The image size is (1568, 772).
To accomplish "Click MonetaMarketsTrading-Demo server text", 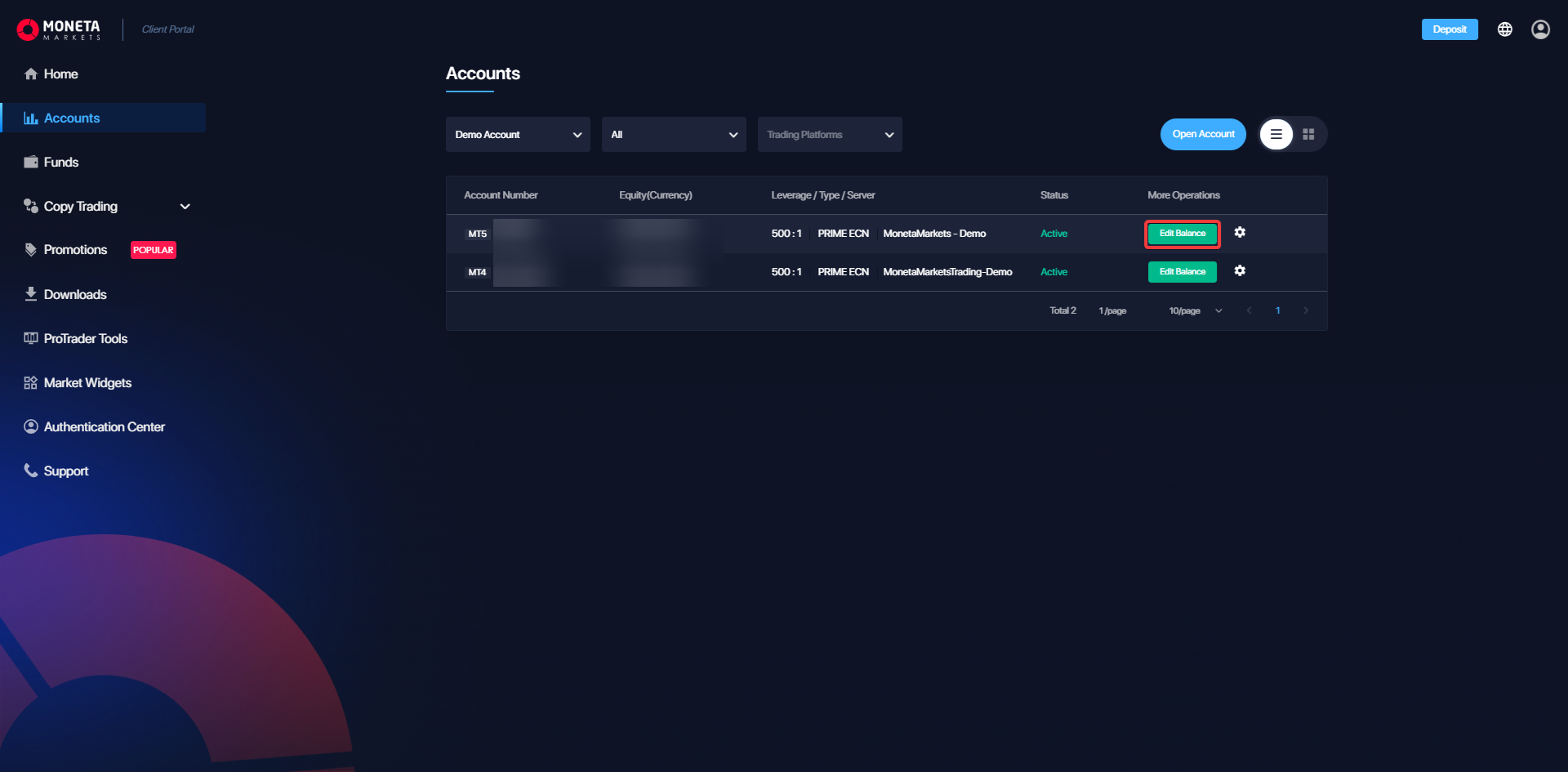I will 947,272.
